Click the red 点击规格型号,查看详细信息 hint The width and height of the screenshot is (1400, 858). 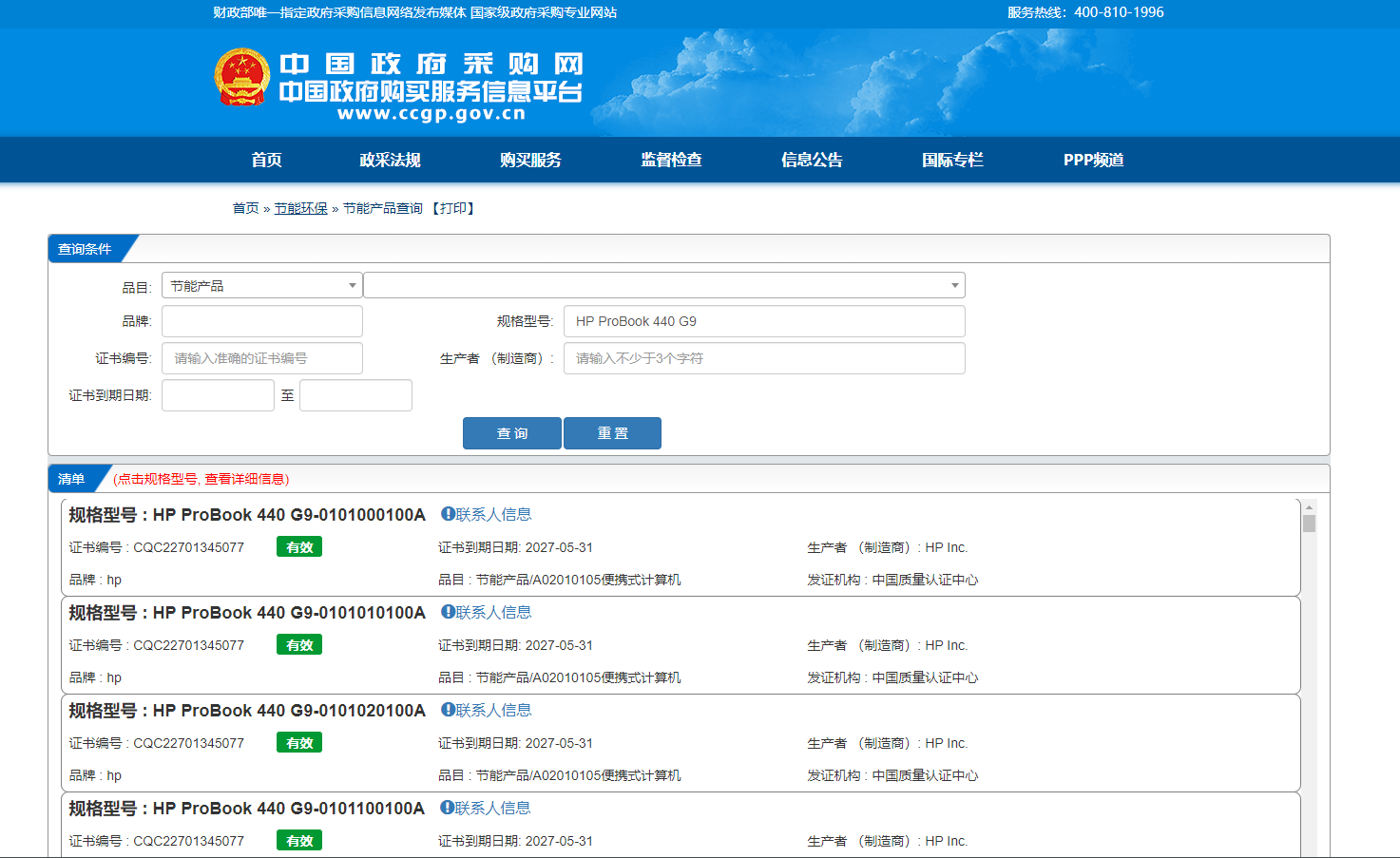(x=201, y=479)
